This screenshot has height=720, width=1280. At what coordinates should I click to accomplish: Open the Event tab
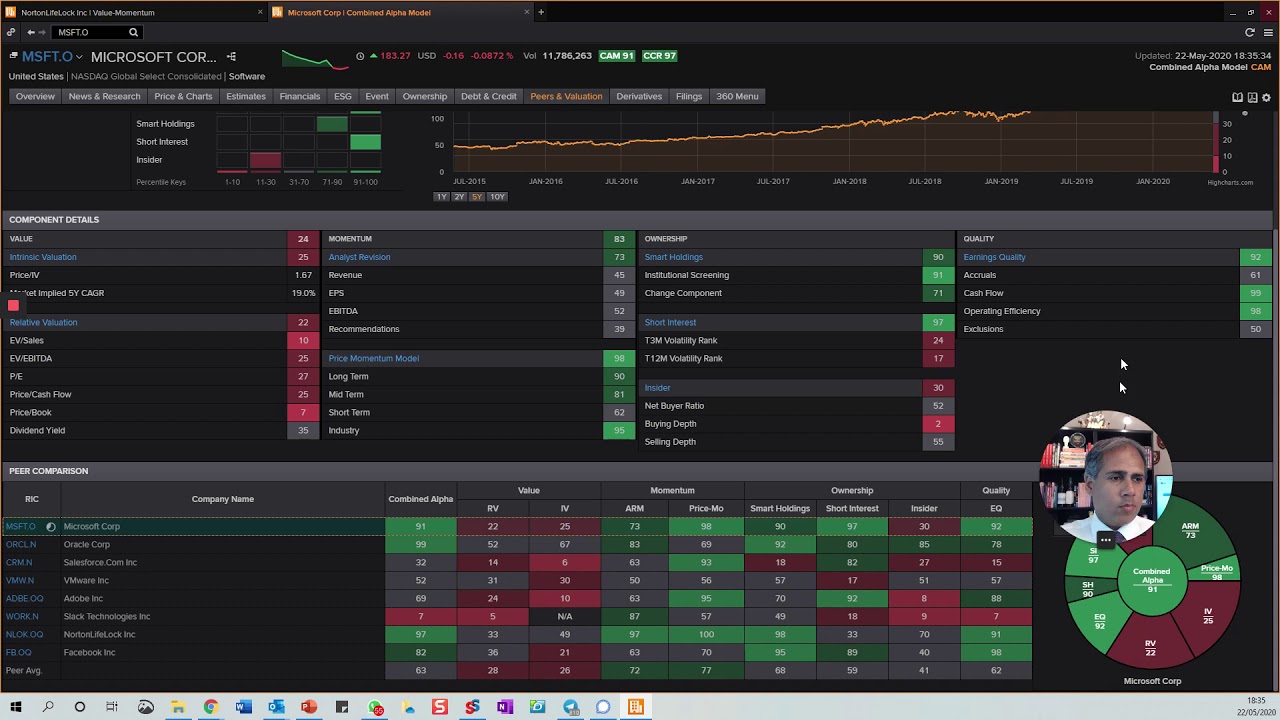coord(377,96)
